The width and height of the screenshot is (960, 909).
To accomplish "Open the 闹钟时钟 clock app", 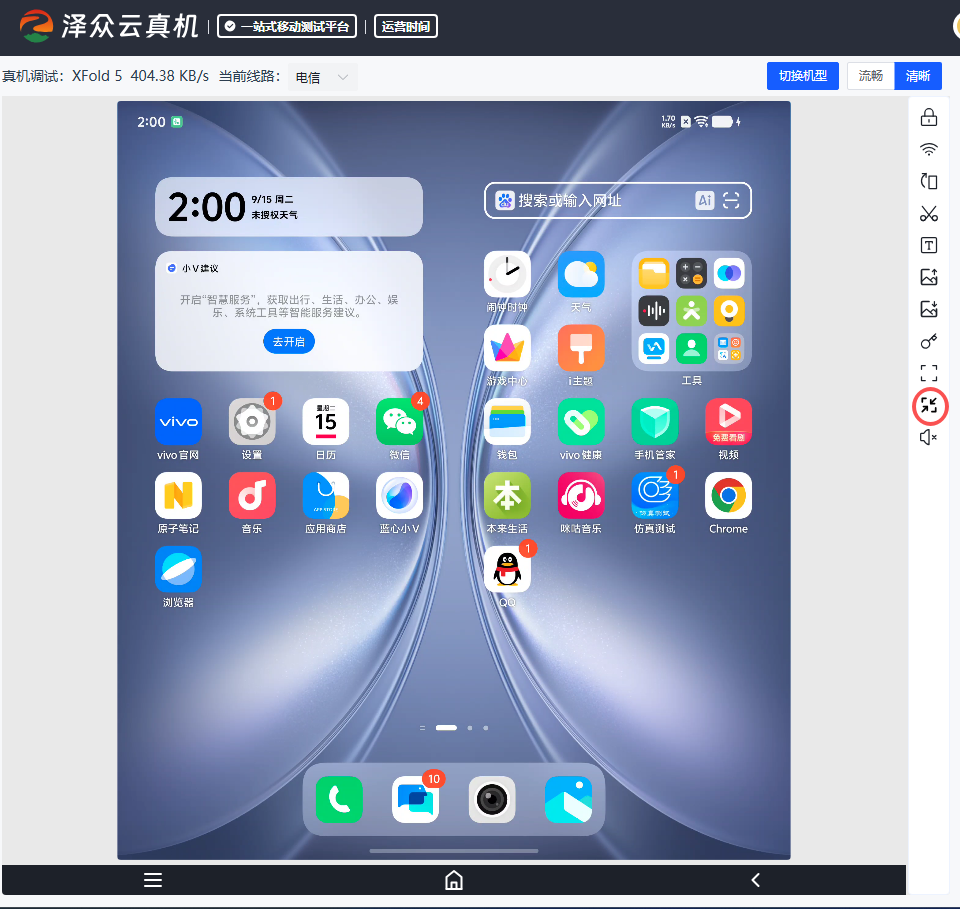I will (x=507, y=274).
